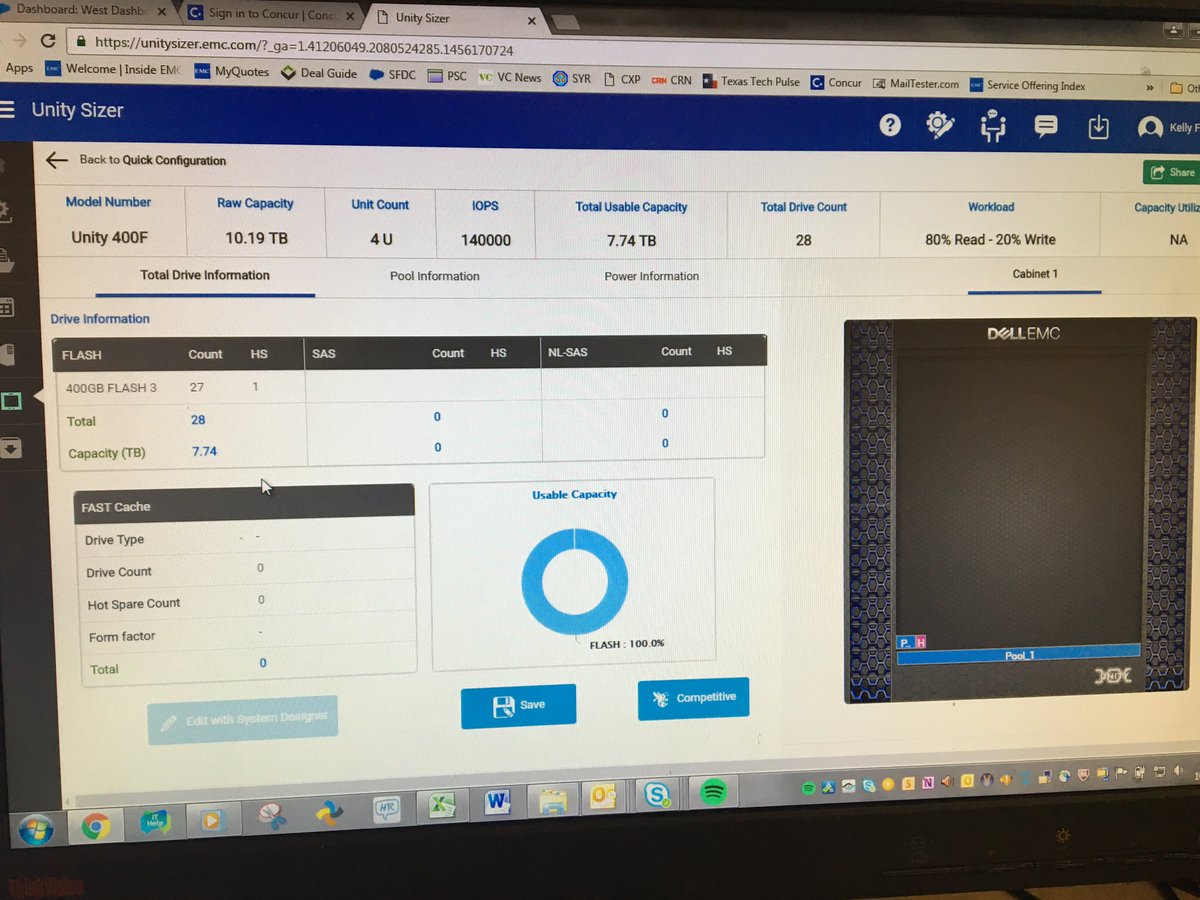Switch to Total Drive Information tab

pyautogui.click(x=205, y=275)
